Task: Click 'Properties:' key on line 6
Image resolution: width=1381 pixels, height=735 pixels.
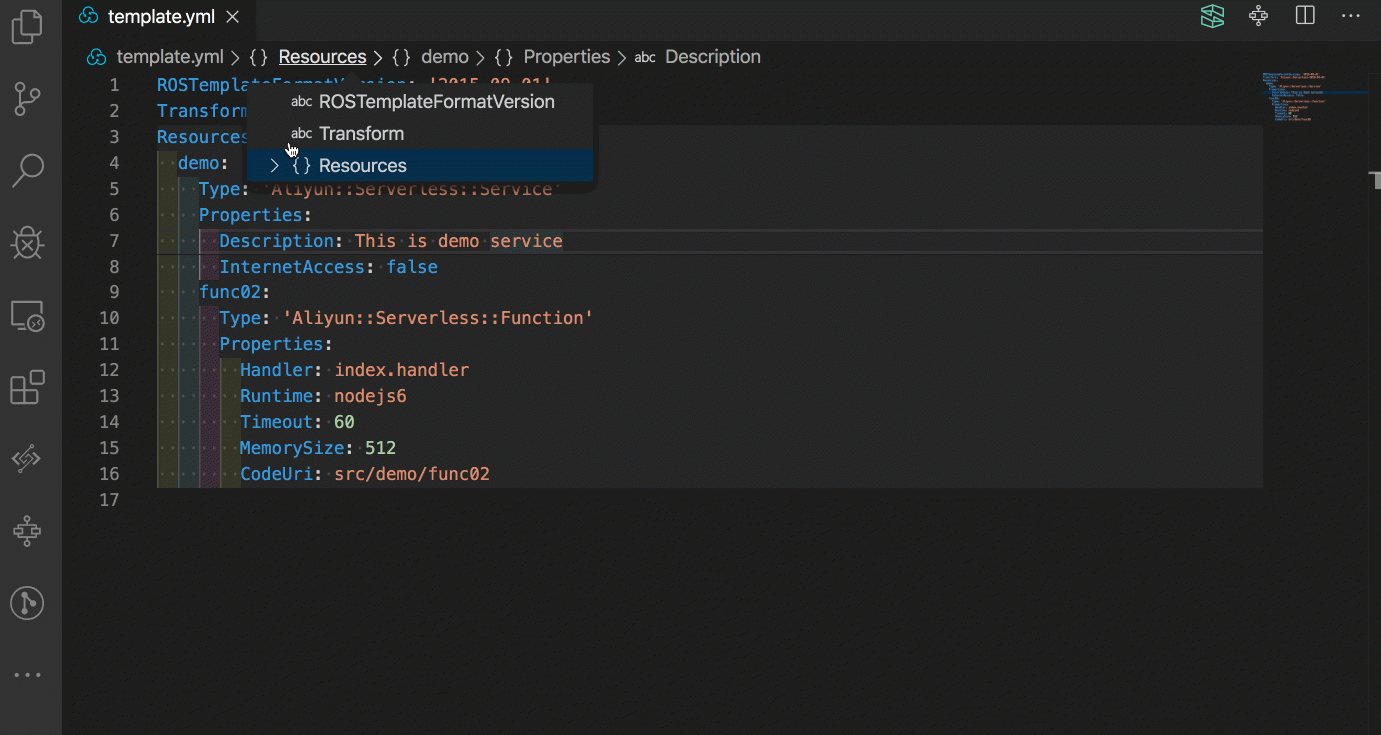Action: point(256,215)
